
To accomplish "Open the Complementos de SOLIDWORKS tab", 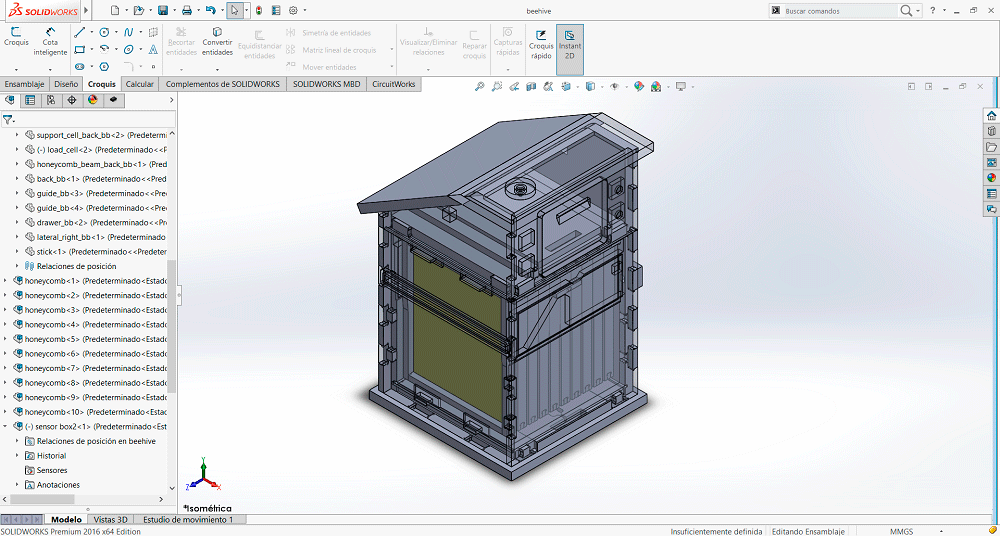I will (x=223, y=84).
